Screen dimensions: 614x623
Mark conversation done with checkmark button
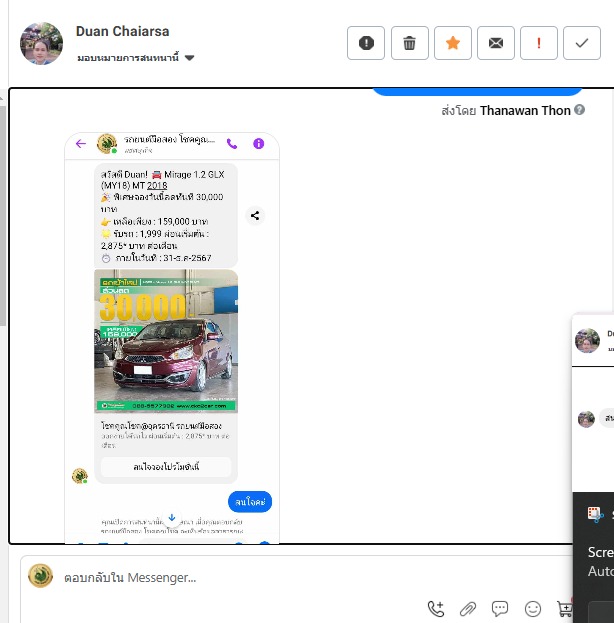(x=582, y=43)
